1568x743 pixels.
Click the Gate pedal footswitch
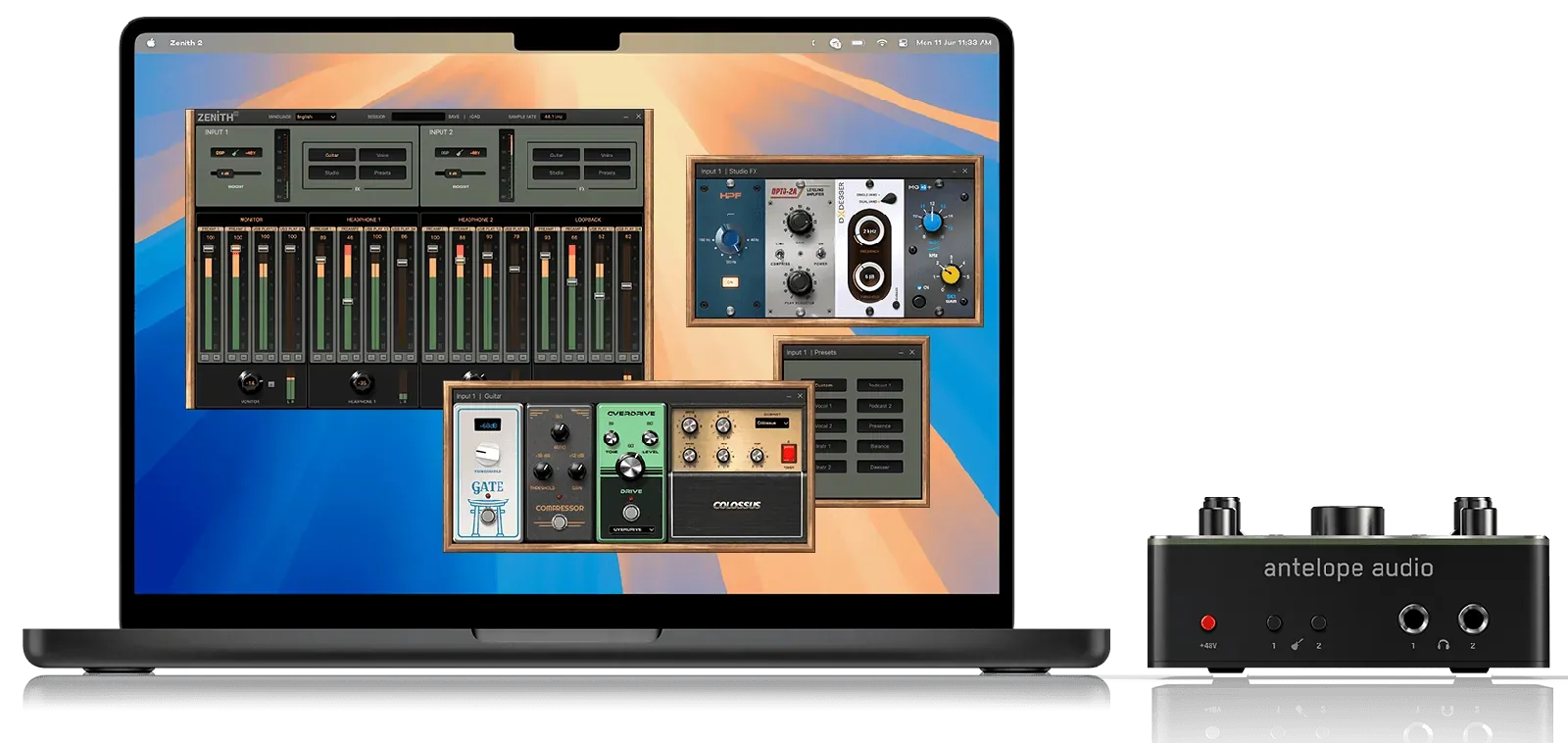[x=487, y=516]
